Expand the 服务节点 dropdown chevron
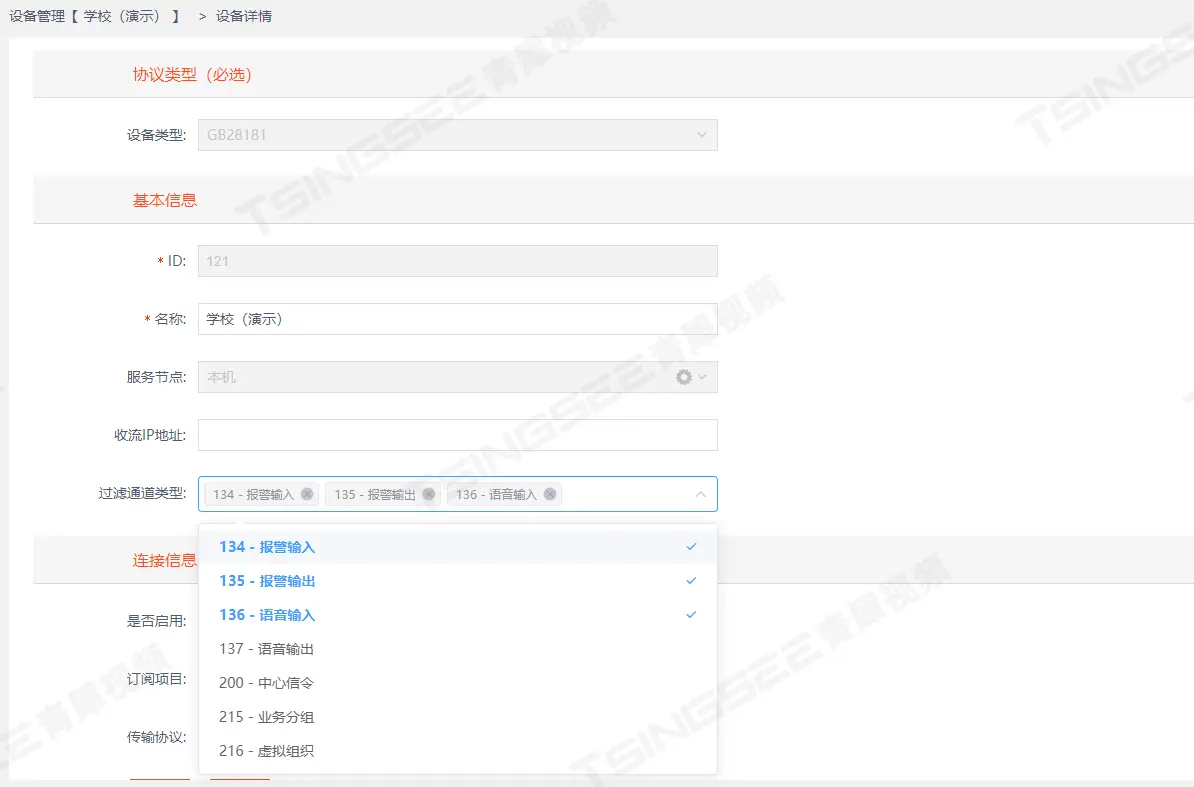Viewport: 1194px width, 787px height. [702, 377]
